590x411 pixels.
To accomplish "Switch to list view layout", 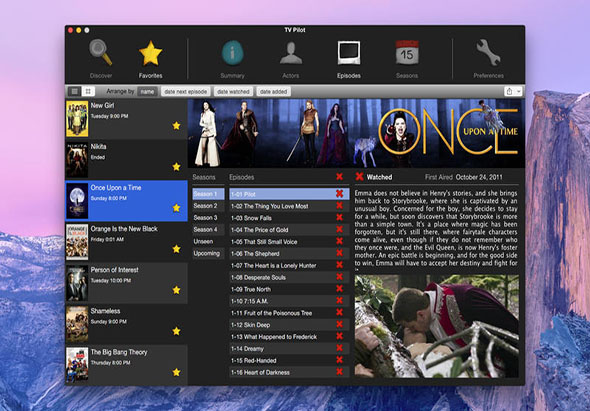I will [75, 91].
